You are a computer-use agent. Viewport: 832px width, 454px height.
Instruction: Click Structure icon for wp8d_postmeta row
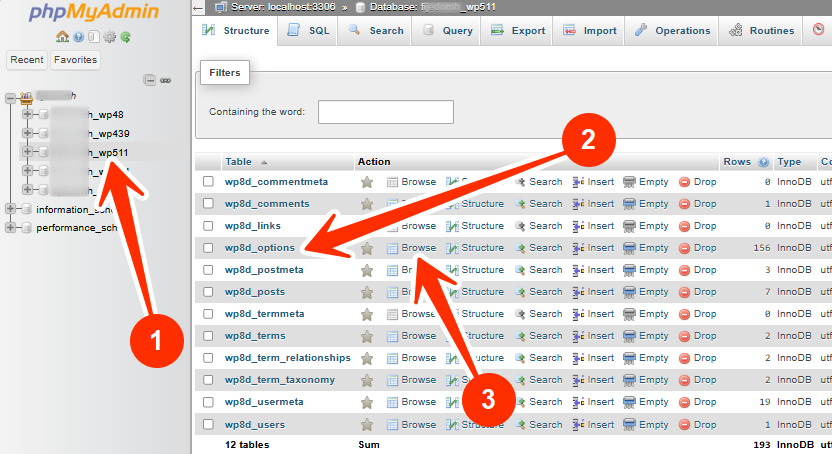click(452, 270)
